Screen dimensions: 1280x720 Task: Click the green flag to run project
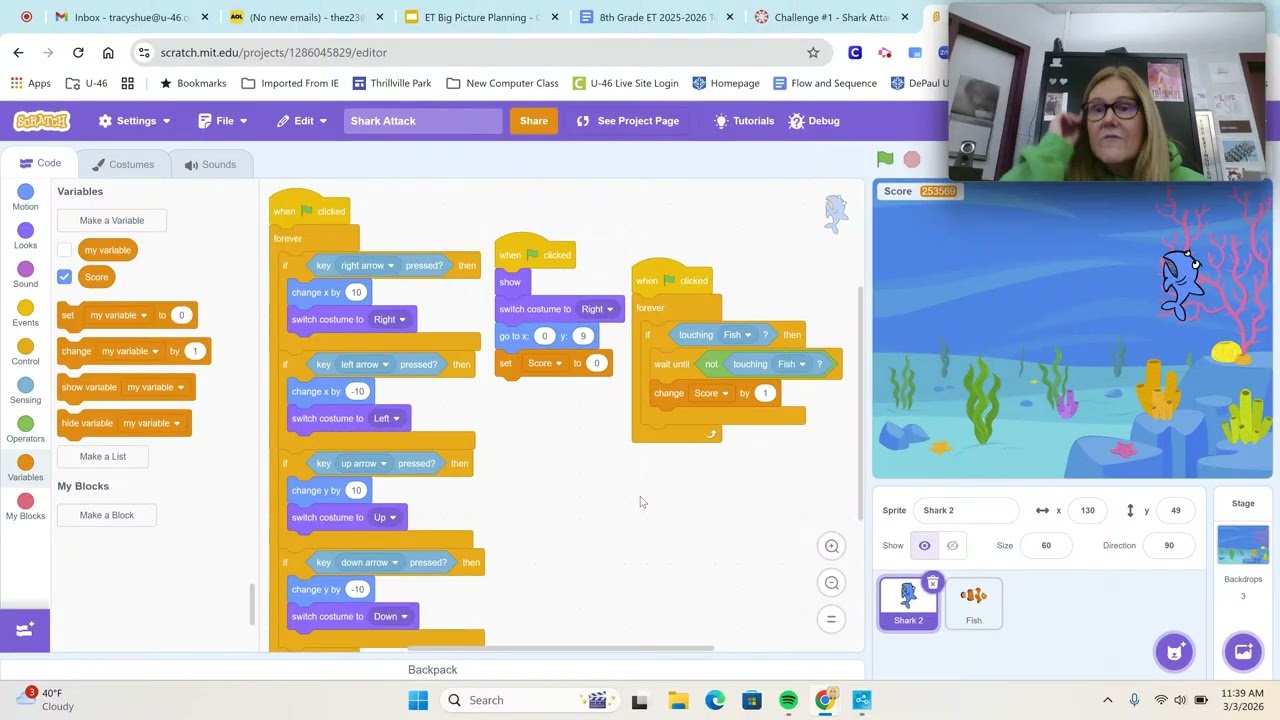(885, 159)
